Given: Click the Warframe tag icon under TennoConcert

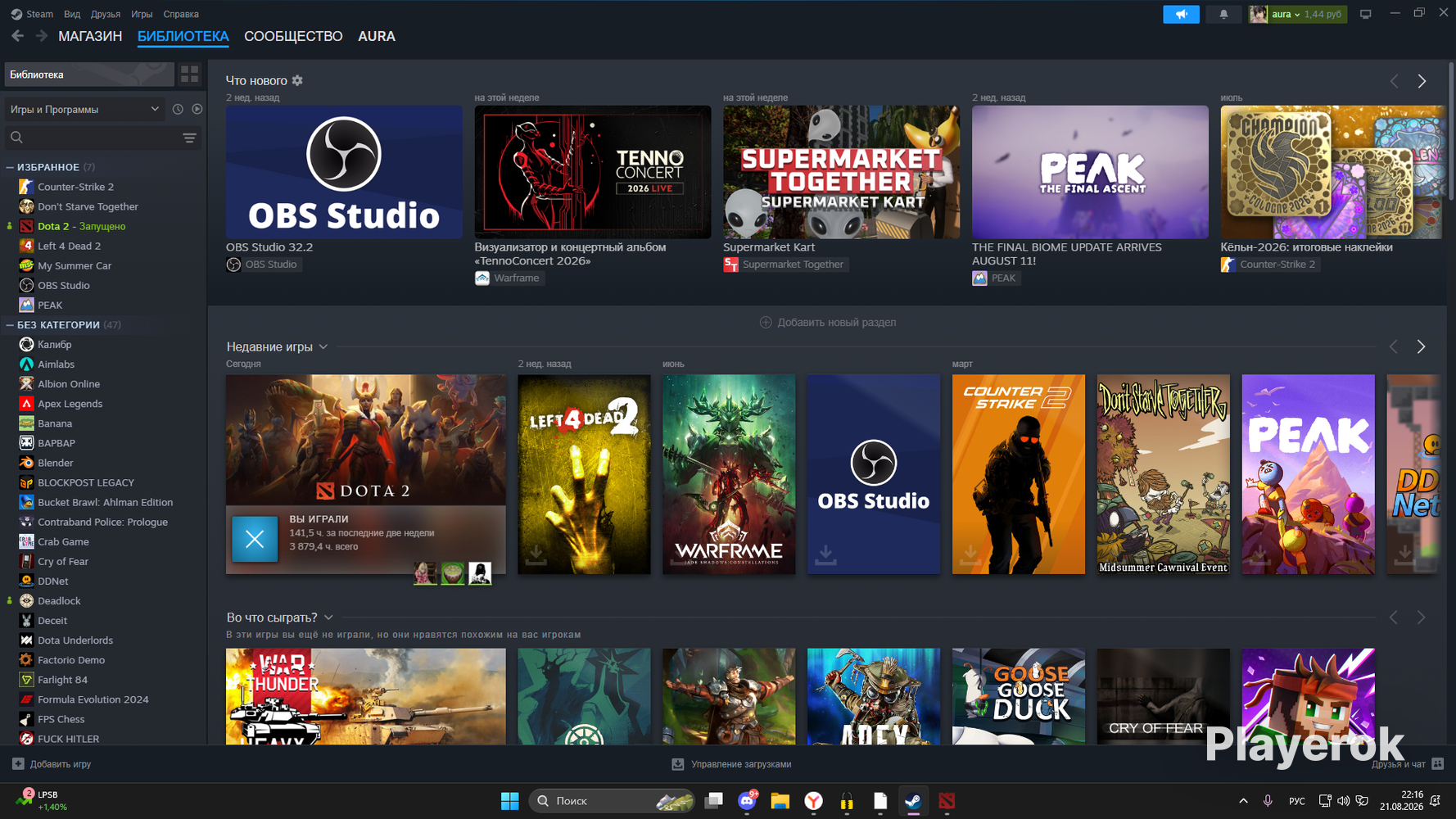Looking at the screenshot, I should 482,278.
